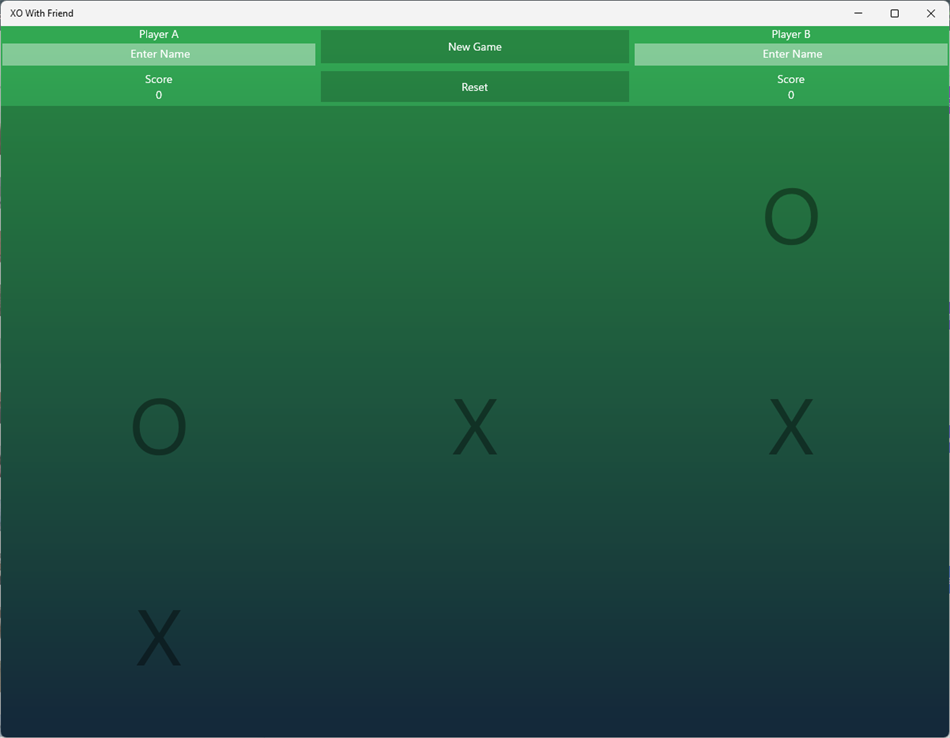Screen dimensions: 950x738
Task: Click the X in the center cell
Action: [x=474, y=425]
